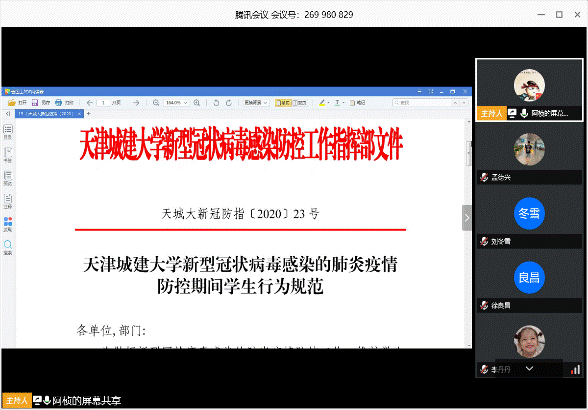Click muted mic icon beside 冬雪's participant name
588x410 pixels.
tap(484, 241)
